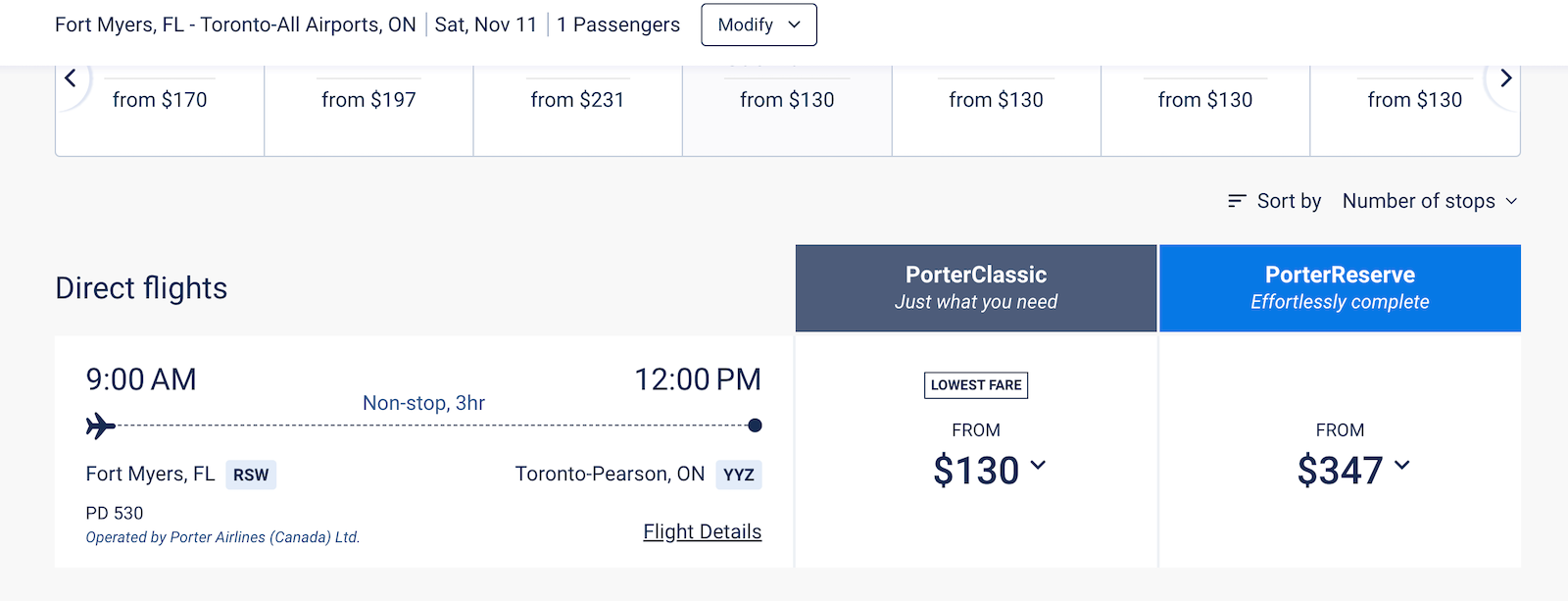Expand the PorterClassic $130 fare chevron
Image resolution: width=1568 pixels, height=601 pixels.
pos(1040,468)
